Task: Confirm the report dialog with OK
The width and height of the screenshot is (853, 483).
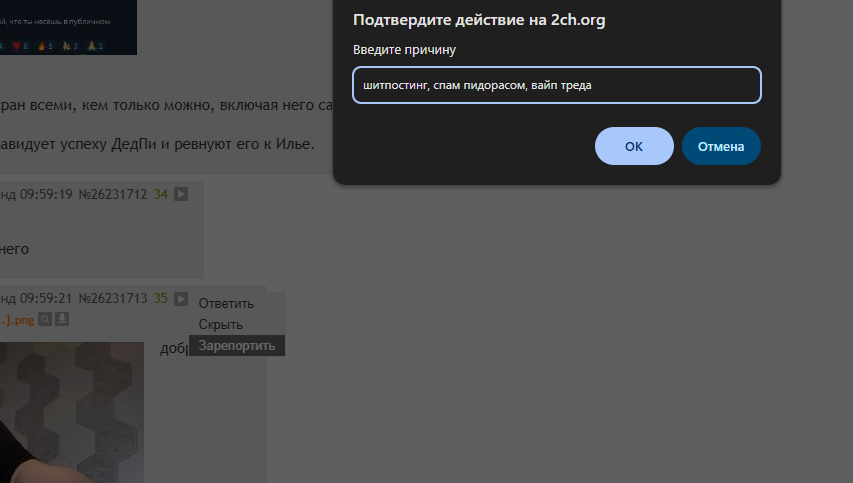Action: [634, 146]
